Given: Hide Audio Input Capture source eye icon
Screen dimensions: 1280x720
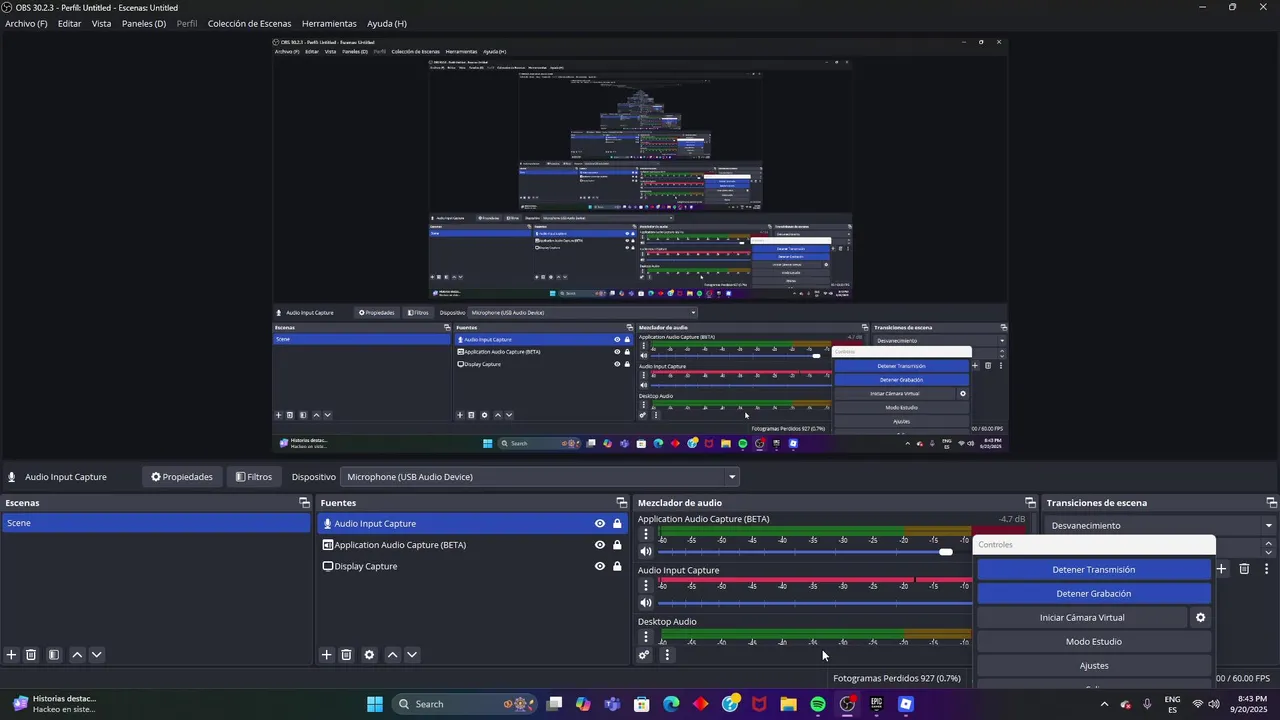Looking at the screenshot, I should tap(600, 524).
